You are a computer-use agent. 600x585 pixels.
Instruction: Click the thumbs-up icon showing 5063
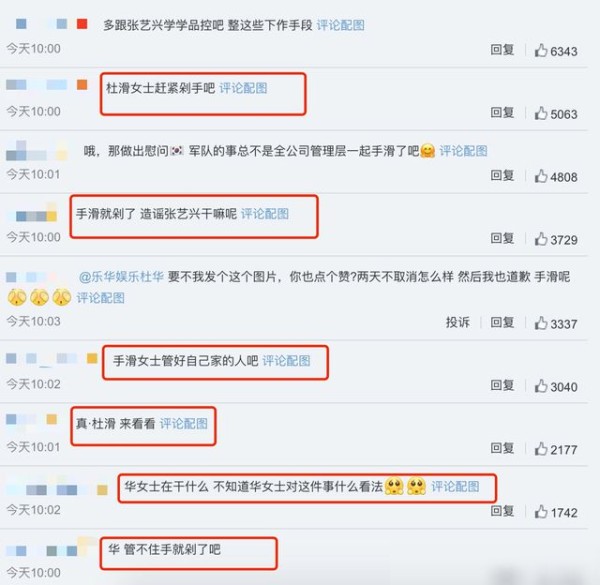click(541, 113)
